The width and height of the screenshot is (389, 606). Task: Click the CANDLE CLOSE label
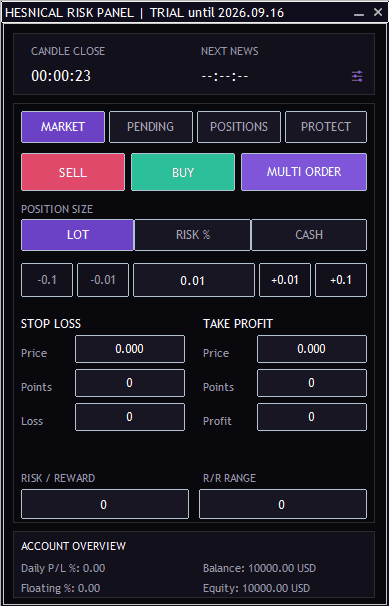(x=68, y=51)
